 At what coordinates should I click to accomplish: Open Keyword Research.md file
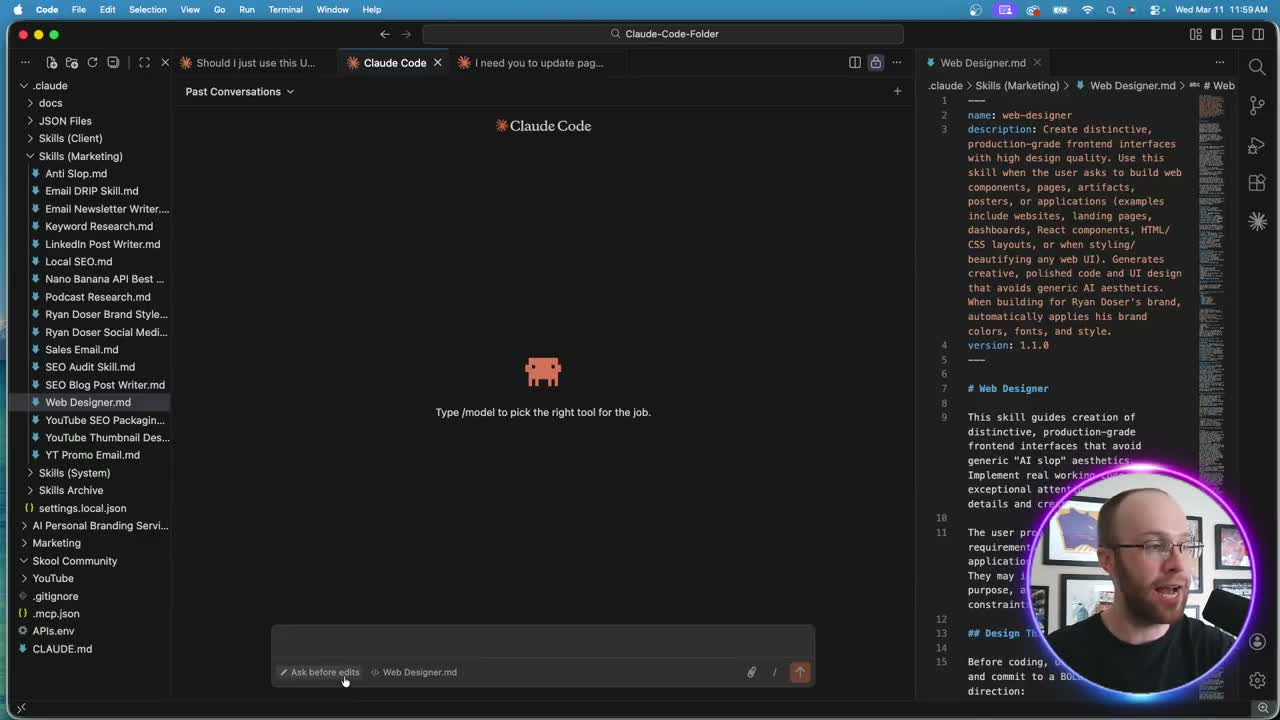pyautogui.click(x=98, y=226)
